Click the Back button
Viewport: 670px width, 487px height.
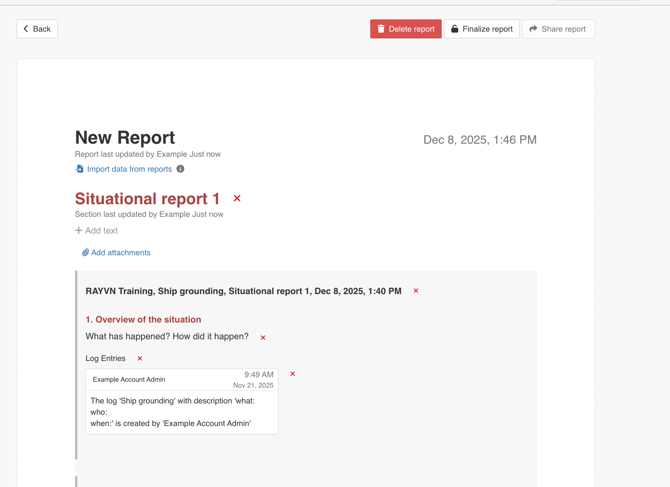(37, 29)
